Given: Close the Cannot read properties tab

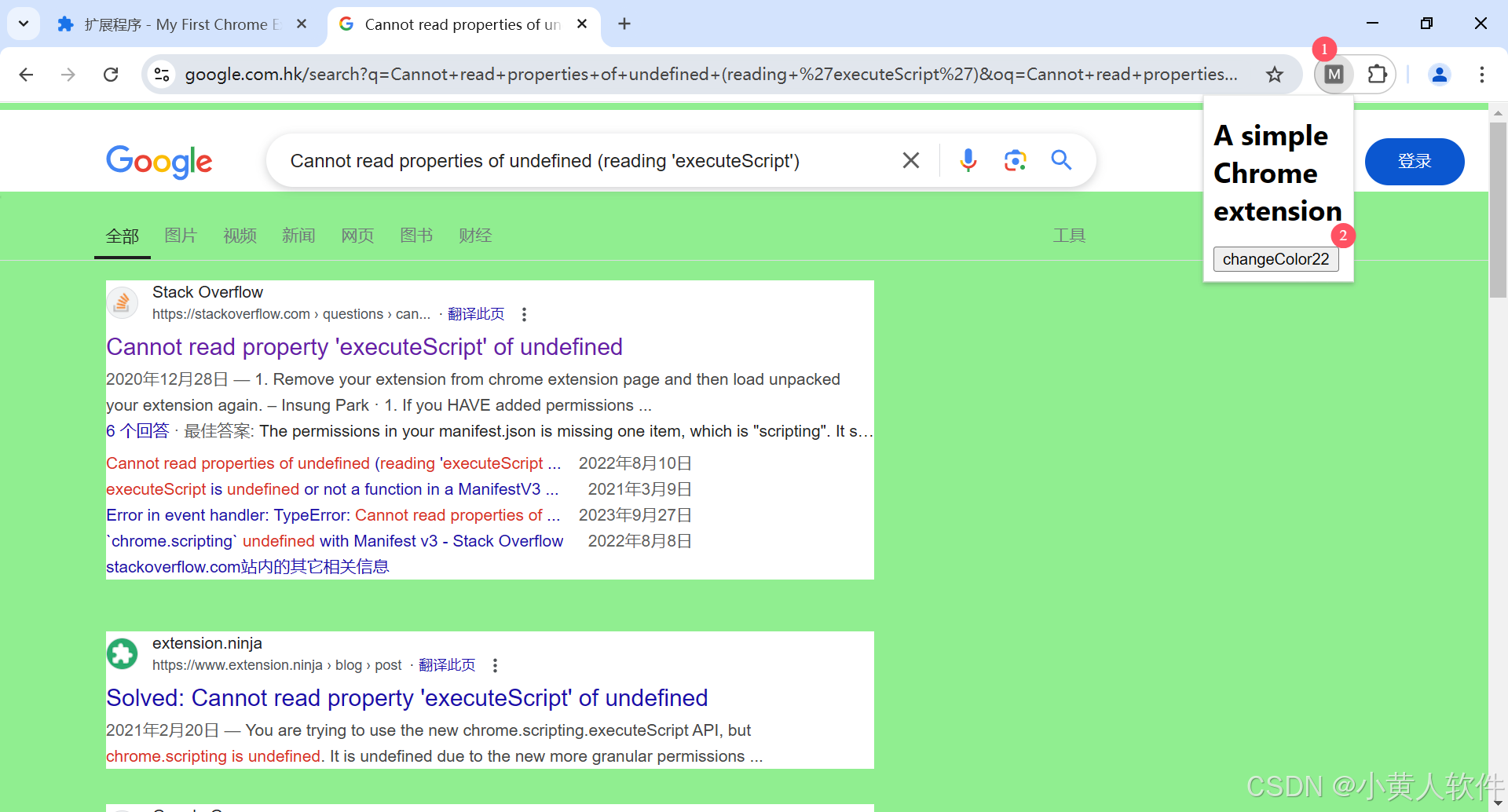Looking at the screenshot, I should click(x=582, y=24).
